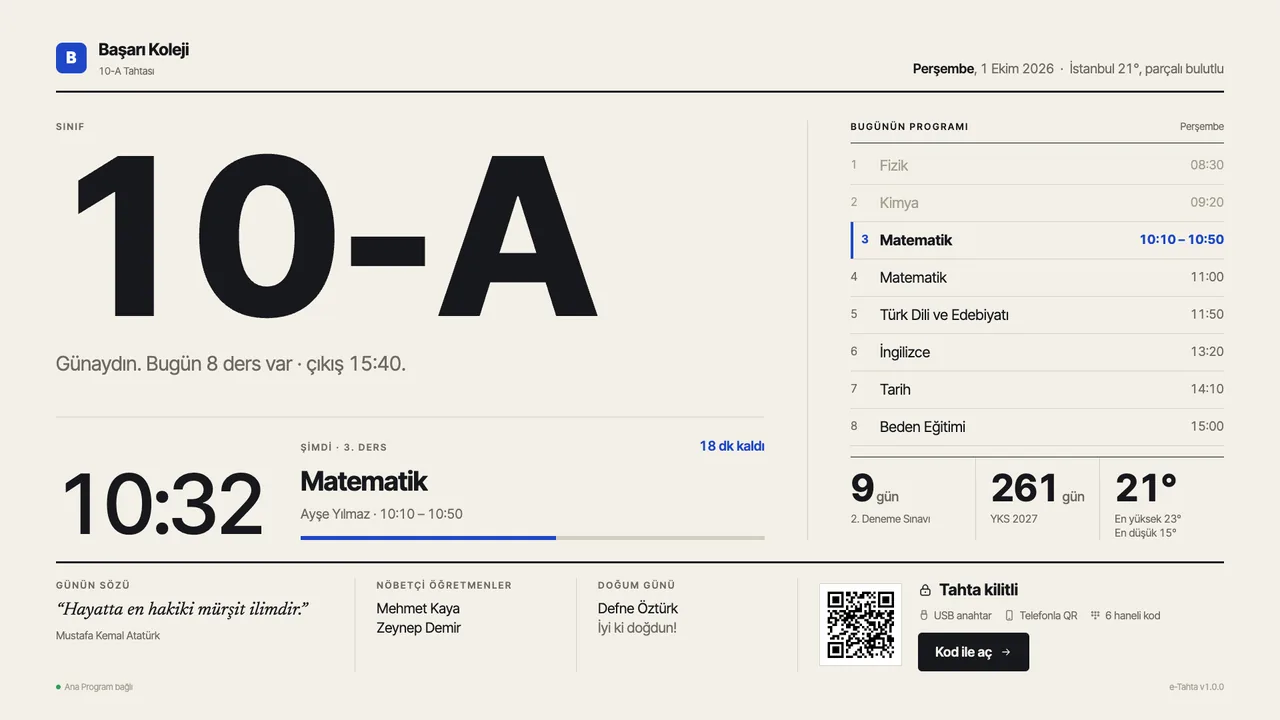Viewport: 1280px width, 720px height.
Task: Click the date "Perşembe, 1 Ekim 2026"
Action: pyautogui.click(x=983, y=69)
